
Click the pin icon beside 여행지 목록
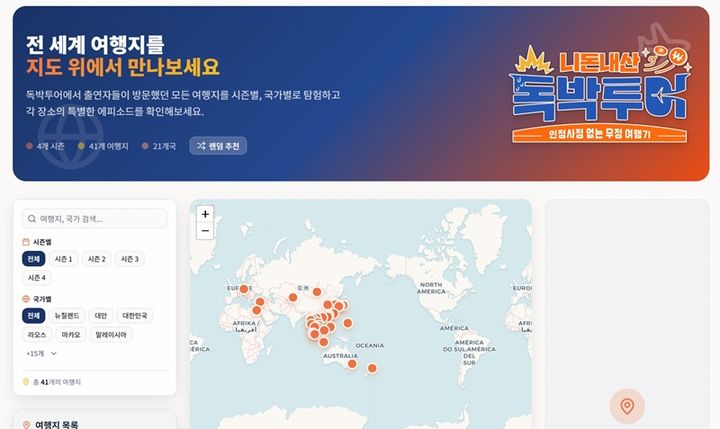pos(27,425)
